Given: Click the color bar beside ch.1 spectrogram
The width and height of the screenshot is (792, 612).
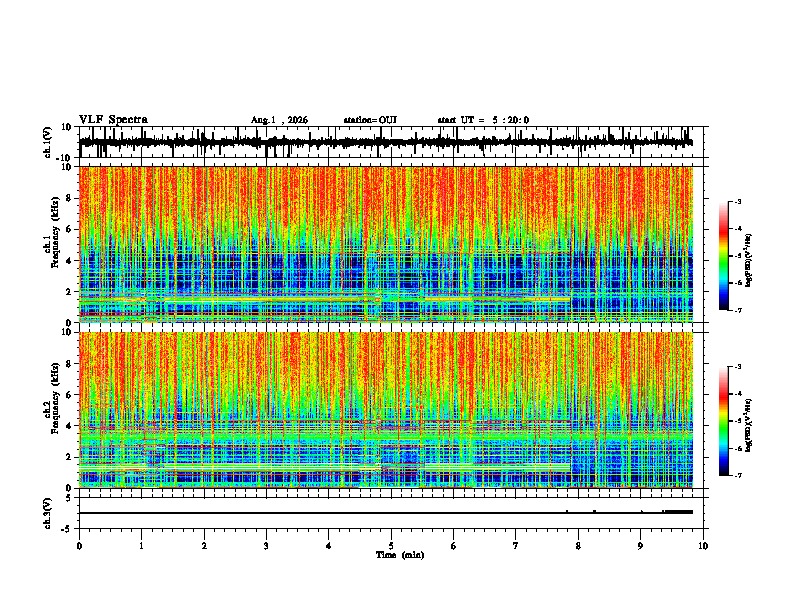Looking at the screenshot, I should click(724, 256).
